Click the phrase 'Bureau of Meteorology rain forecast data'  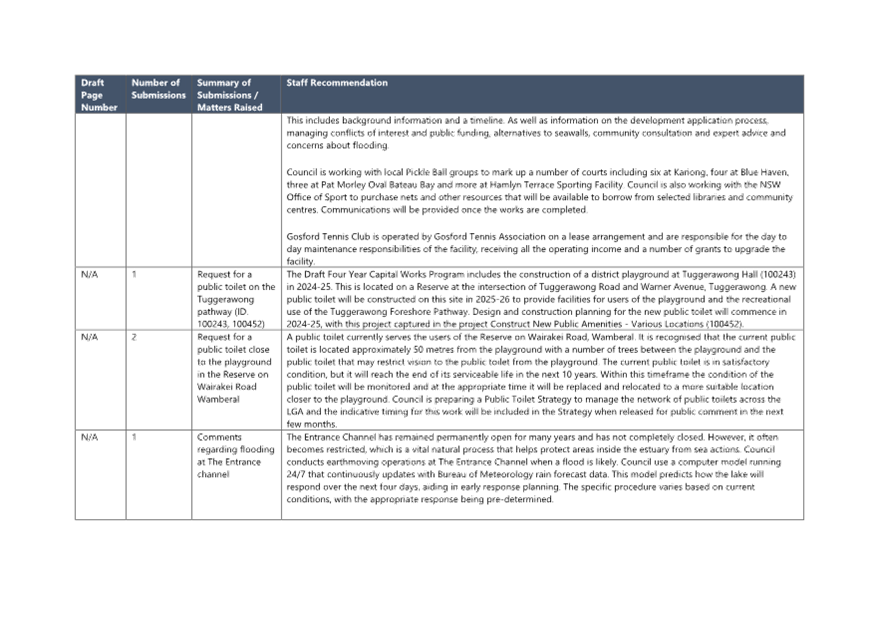point(523,474)
